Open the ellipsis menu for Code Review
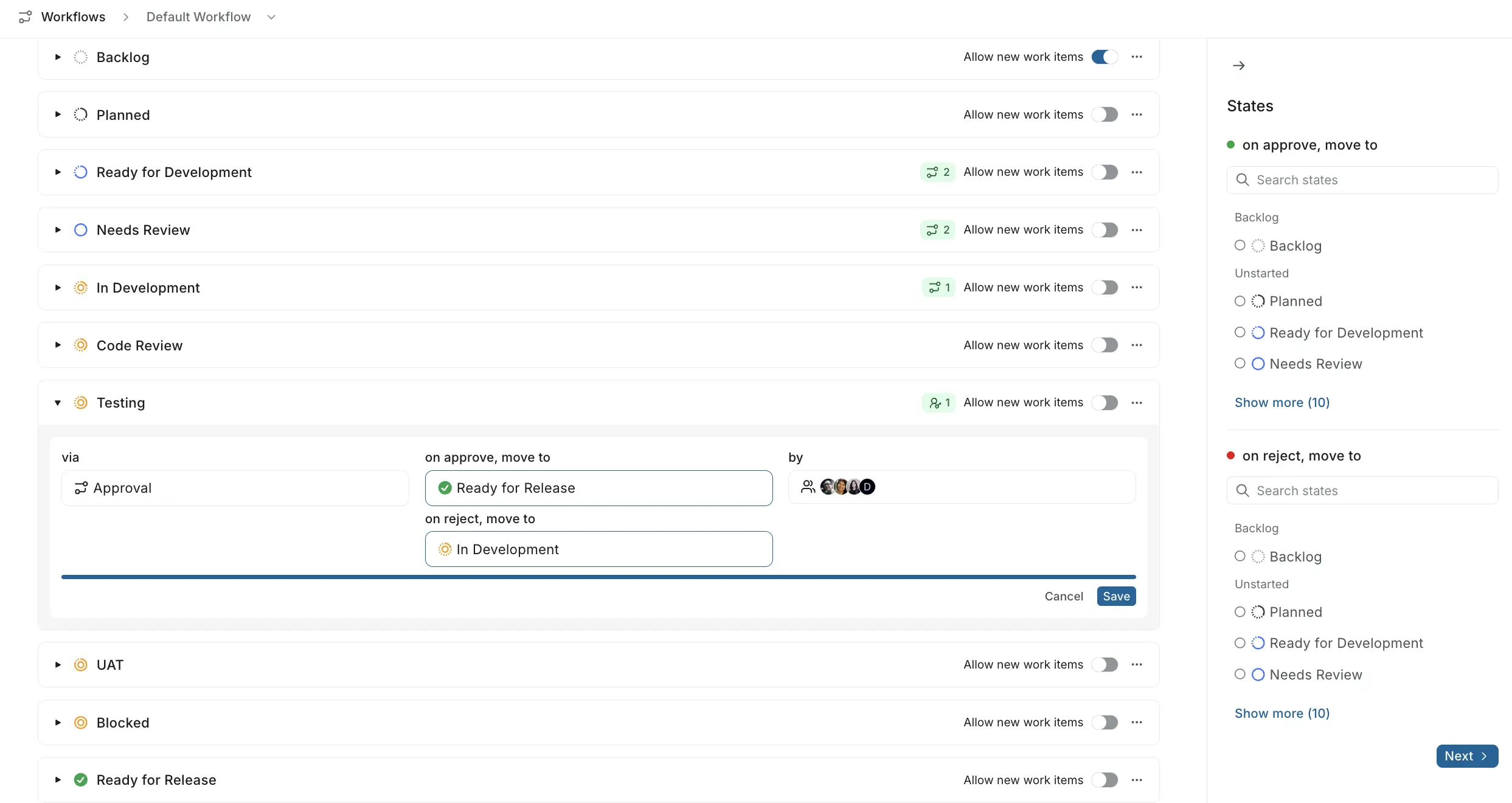Viewport: 1512px width, 803px height. pos(1137,345)
